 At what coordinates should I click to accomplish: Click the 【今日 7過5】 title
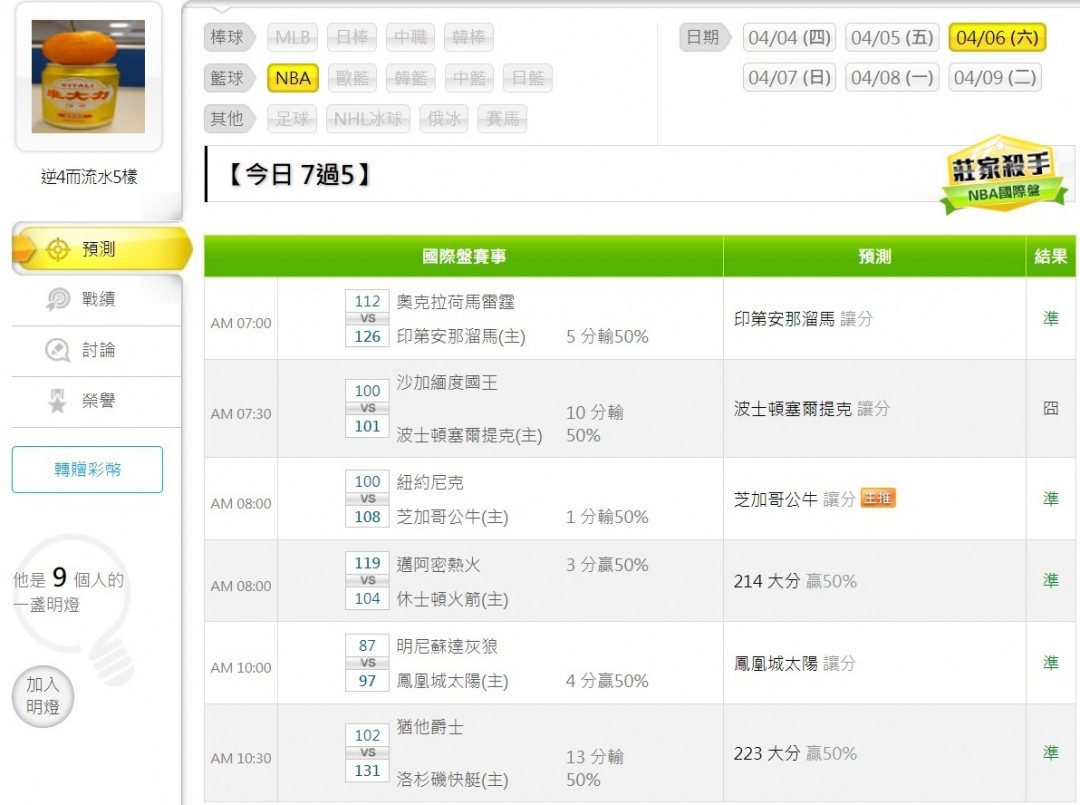click(x=298, y=174)
